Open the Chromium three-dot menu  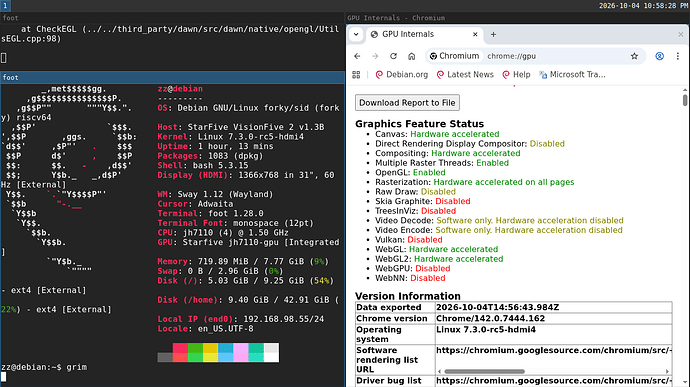[678, 56]
